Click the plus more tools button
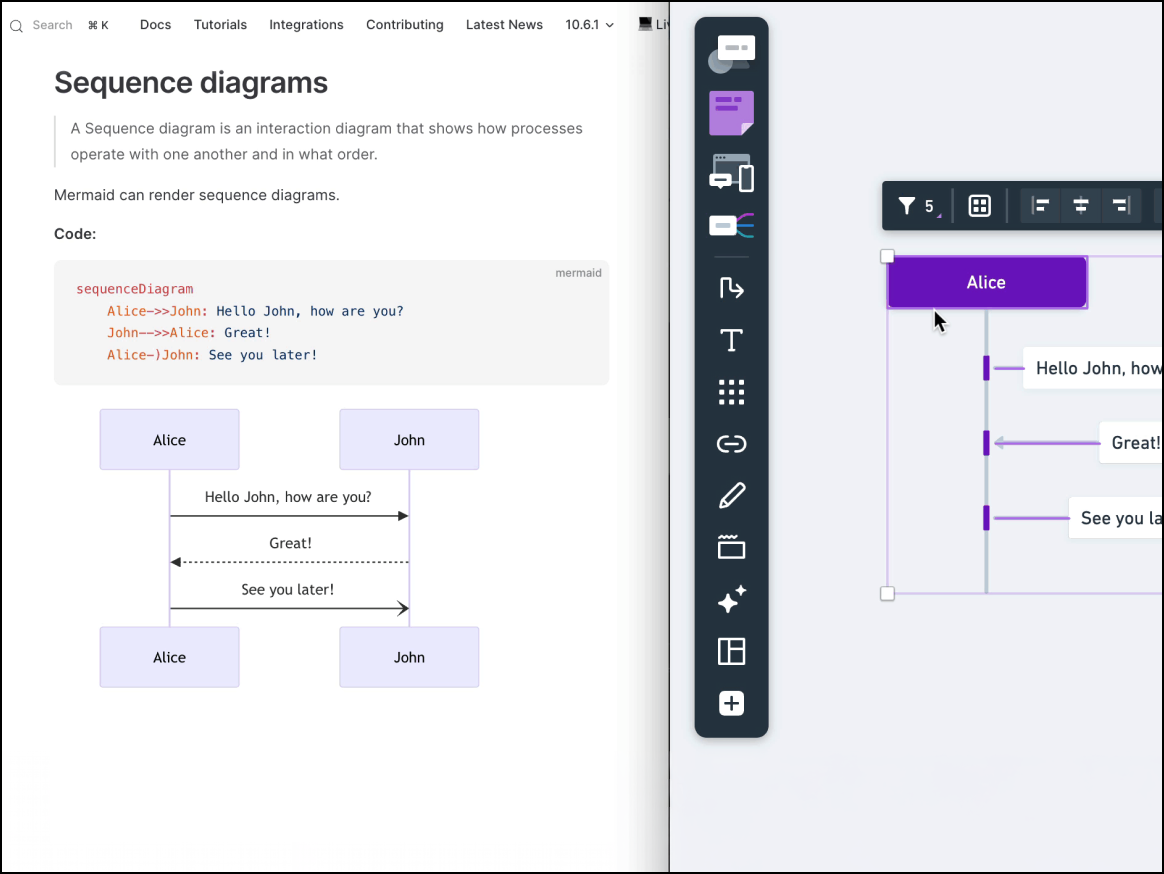The height and width of the screenshot is (874, 1164). [x=731, y=703]
